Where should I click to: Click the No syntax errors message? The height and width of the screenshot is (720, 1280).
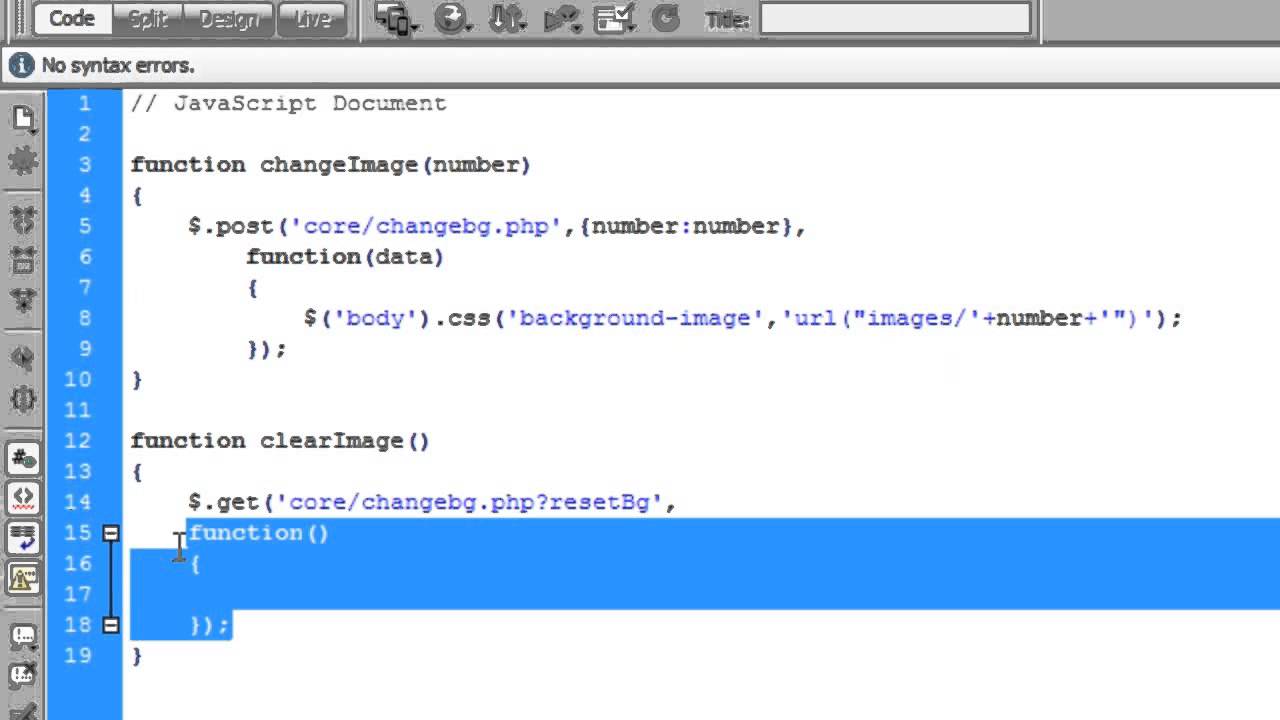[x=118, y=66]
